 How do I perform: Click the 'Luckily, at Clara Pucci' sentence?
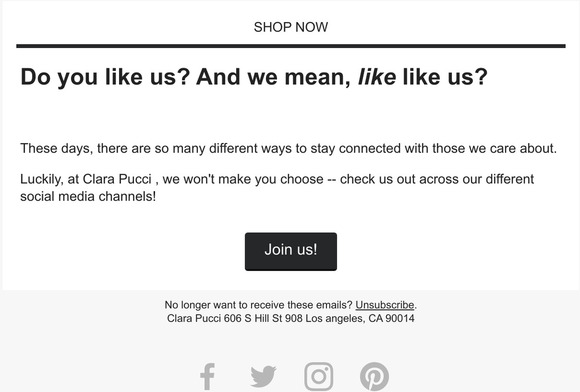point(277,179)
